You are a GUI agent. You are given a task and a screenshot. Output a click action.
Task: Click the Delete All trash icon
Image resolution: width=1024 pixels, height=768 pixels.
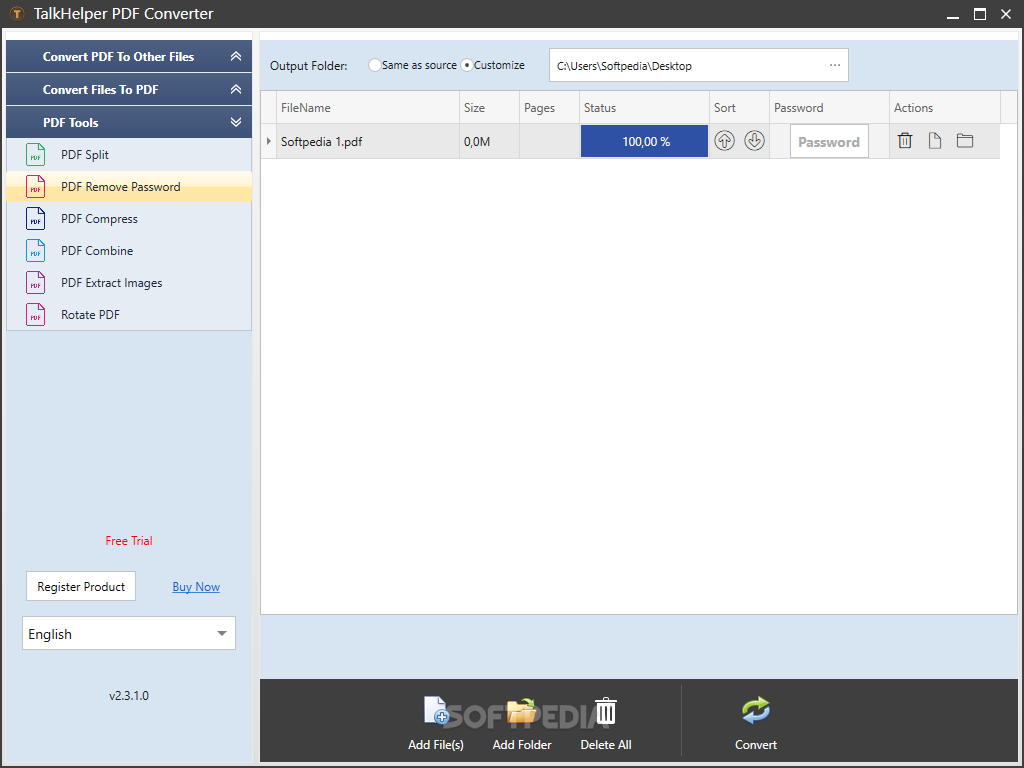(x=605, y=711)
